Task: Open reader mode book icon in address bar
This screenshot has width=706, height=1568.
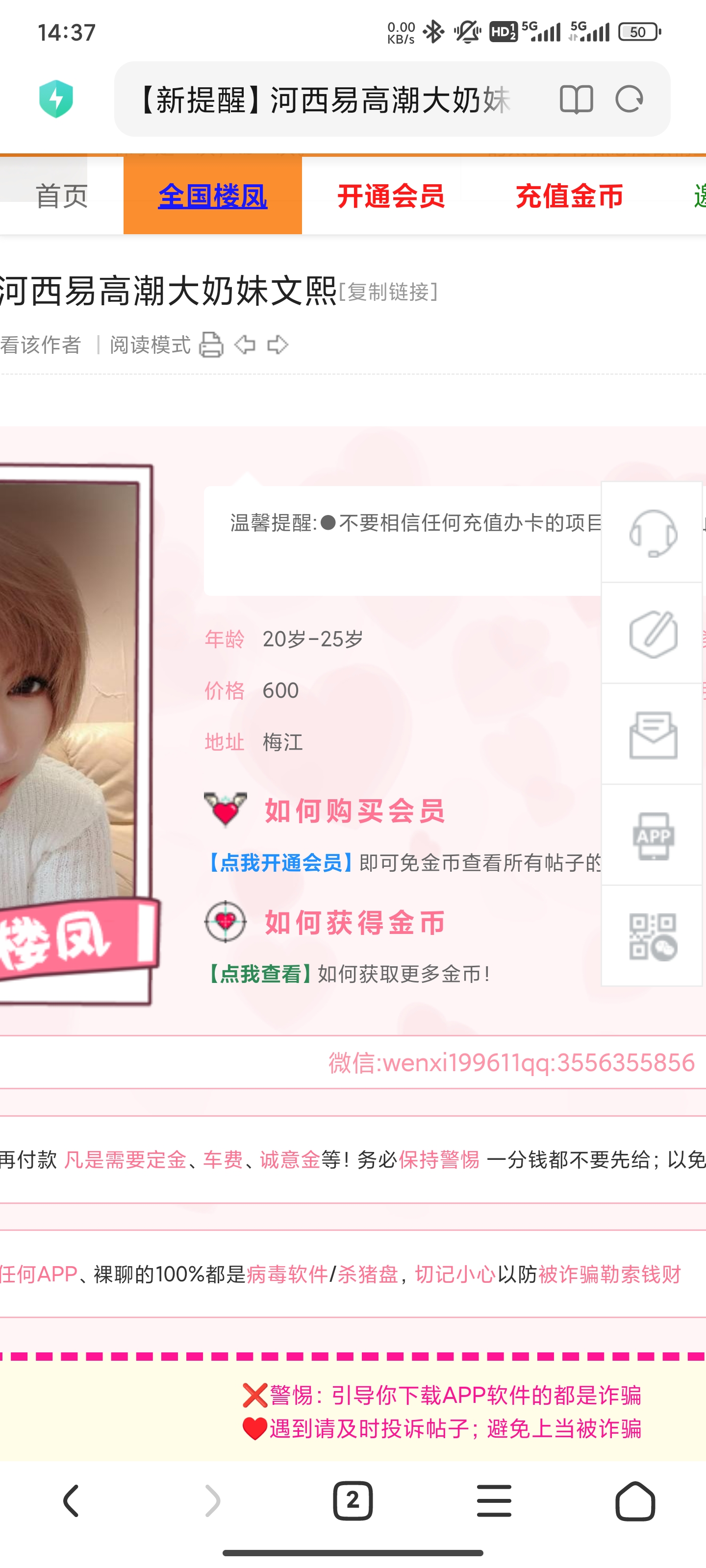Action: pos(576,99)
